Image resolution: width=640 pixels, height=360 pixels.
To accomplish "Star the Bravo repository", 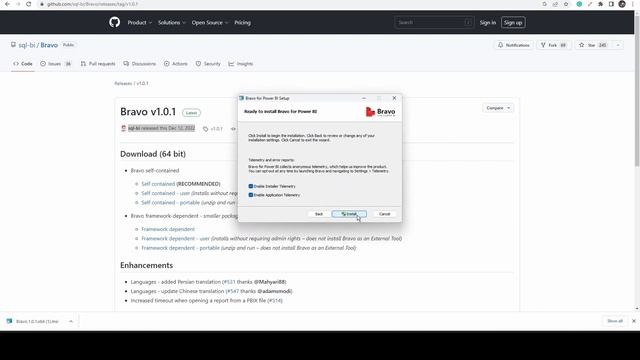I will click(x=592, y=45).
